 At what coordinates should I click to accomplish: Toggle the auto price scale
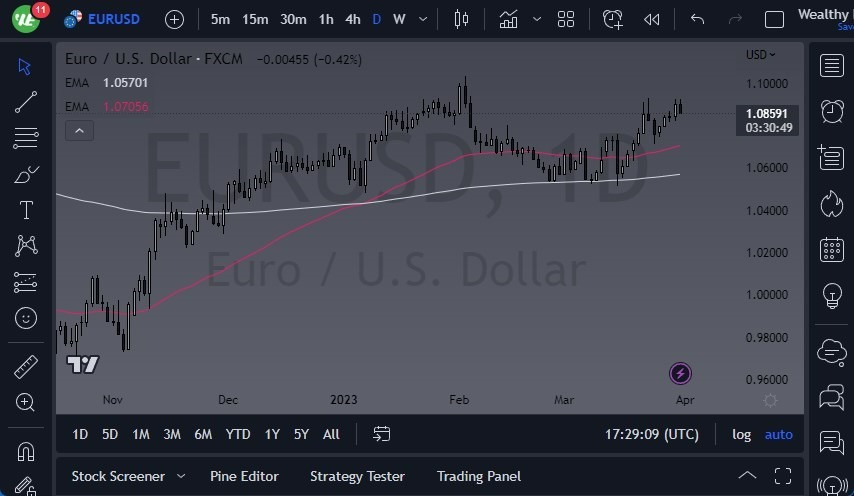tap(778, 434)
